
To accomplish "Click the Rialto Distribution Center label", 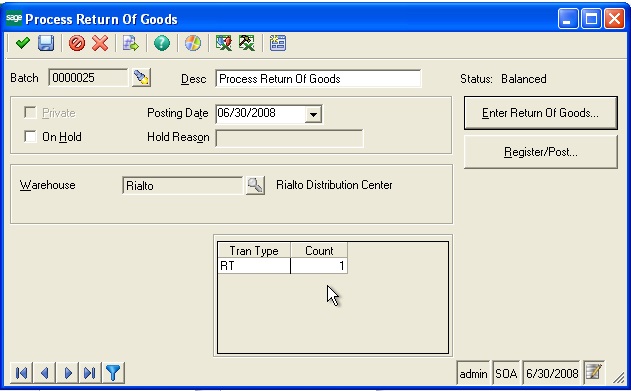I will (334, 185).
